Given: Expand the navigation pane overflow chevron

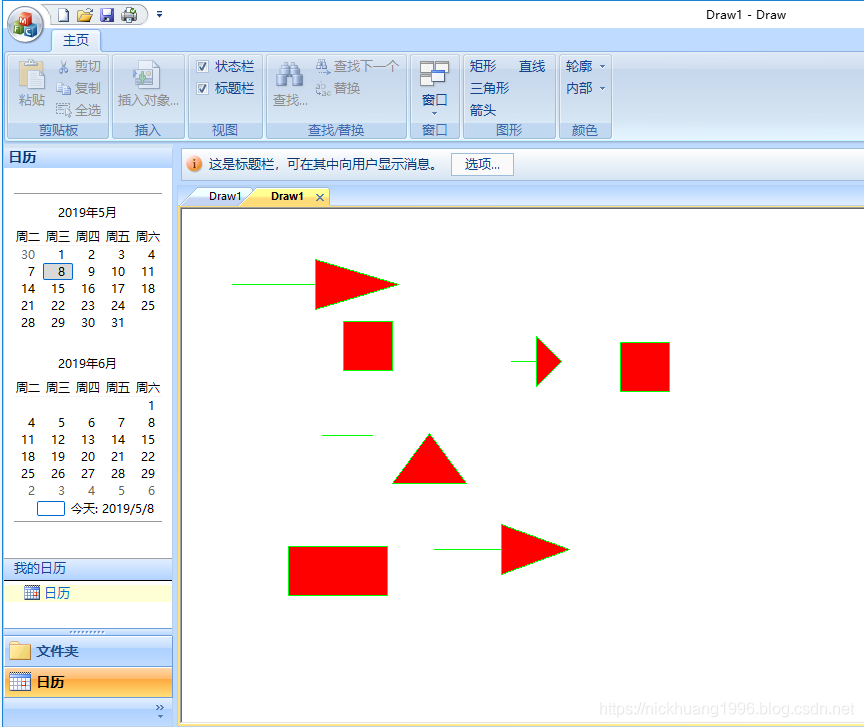Looking at the screenshot, I should [x=160, y=710].
